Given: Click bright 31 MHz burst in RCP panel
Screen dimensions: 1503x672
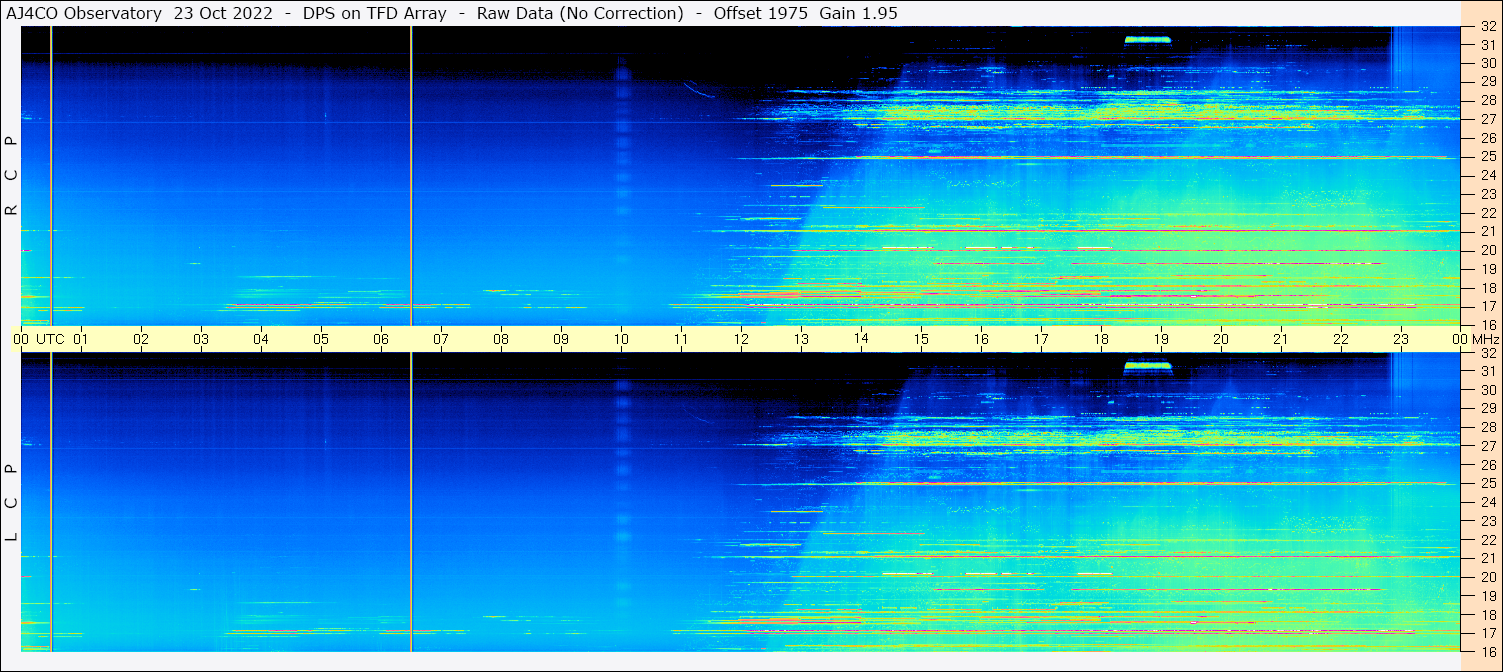Looking at the screenshot, I should pos(1147,40).
